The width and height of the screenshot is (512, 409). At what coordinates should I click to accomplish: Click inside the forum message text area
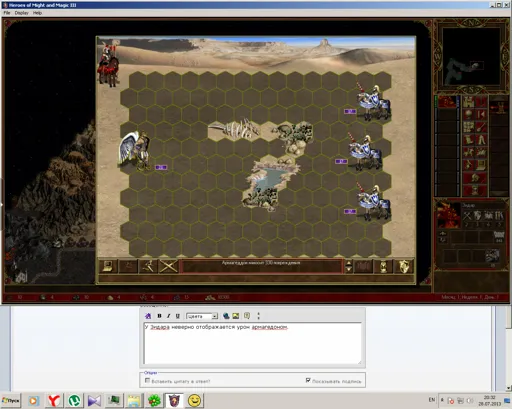coord(253,343)
